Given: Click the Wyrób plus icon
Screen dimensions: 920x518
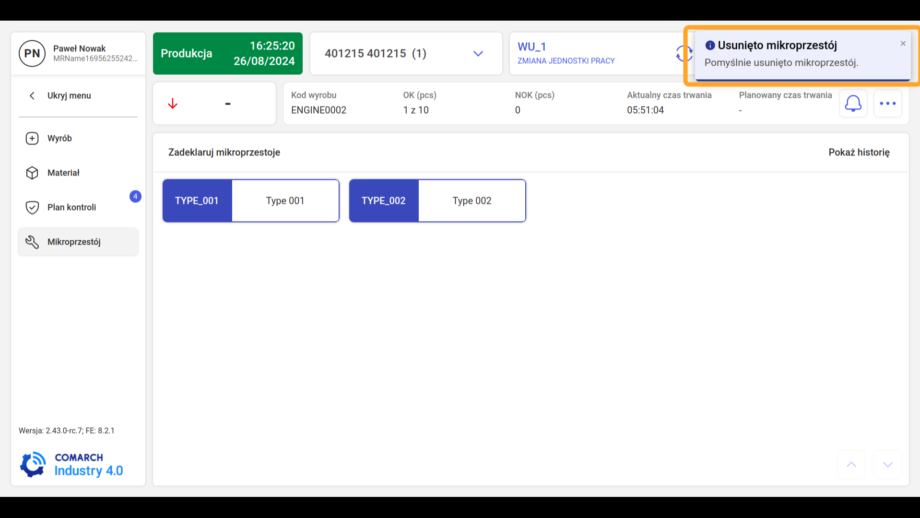Looking at the screenshot, I should click(32, 138).
